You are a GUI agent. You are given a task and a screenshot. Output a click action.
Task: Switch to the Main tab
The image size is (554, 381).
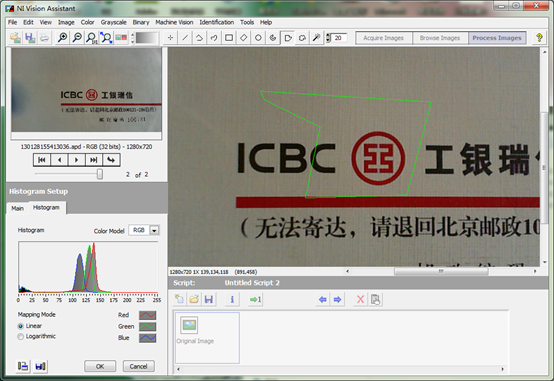17,208
